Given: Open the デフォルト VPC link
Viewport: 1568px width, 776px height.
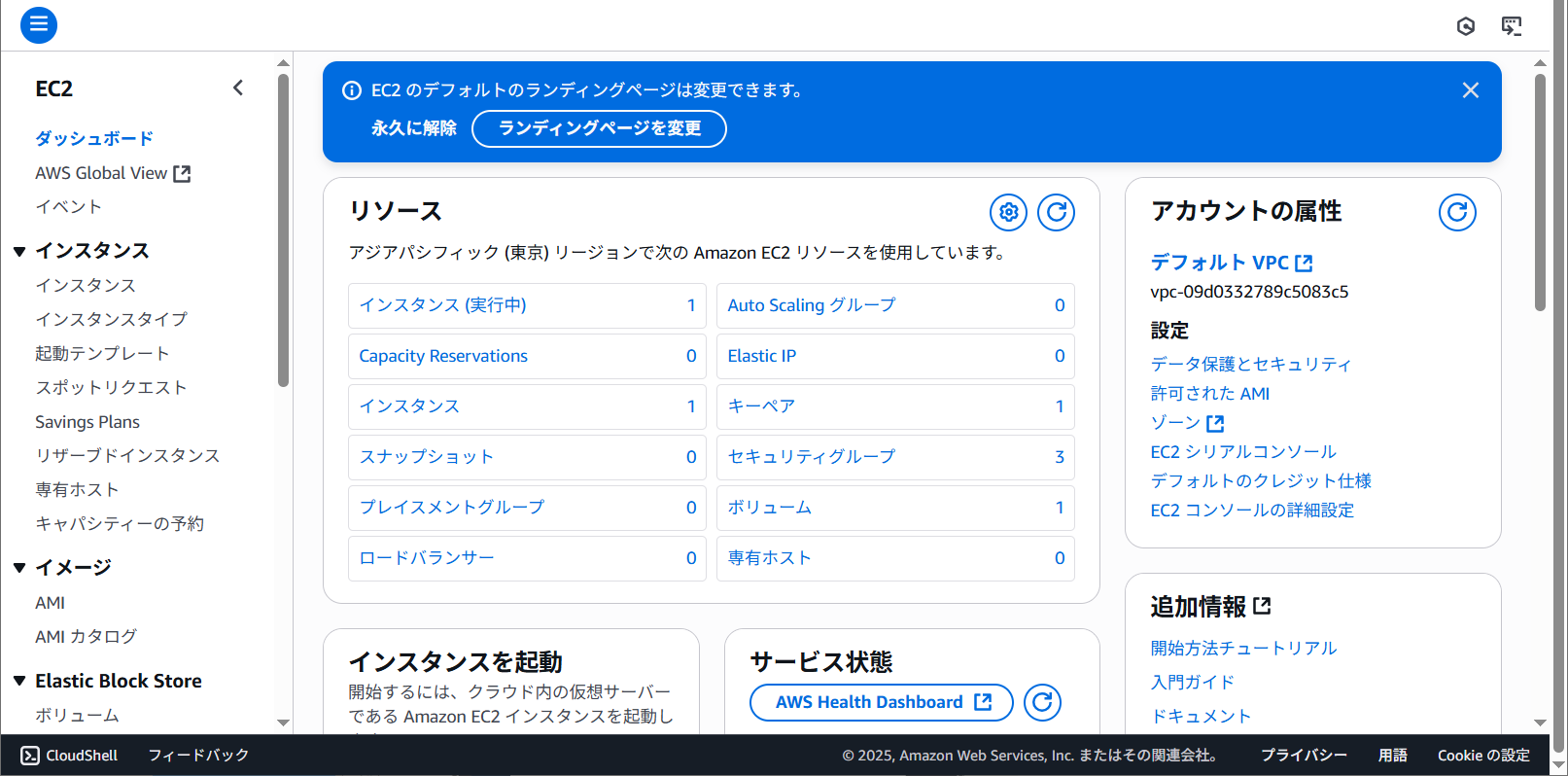Looking at the screenshot, I should (x=1231, y=263).
